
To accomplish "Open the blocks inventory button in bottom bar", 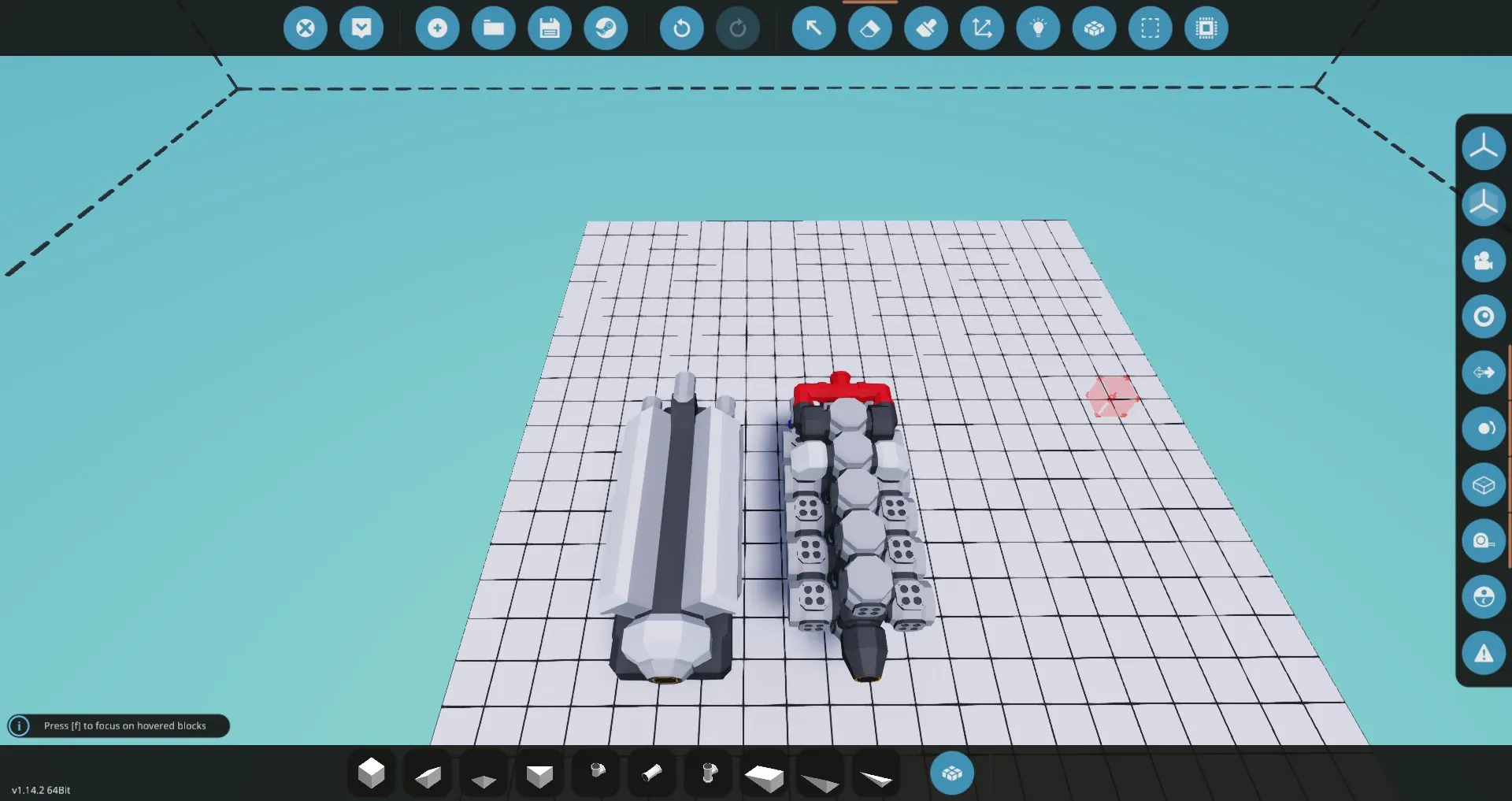I will point(951,773).
